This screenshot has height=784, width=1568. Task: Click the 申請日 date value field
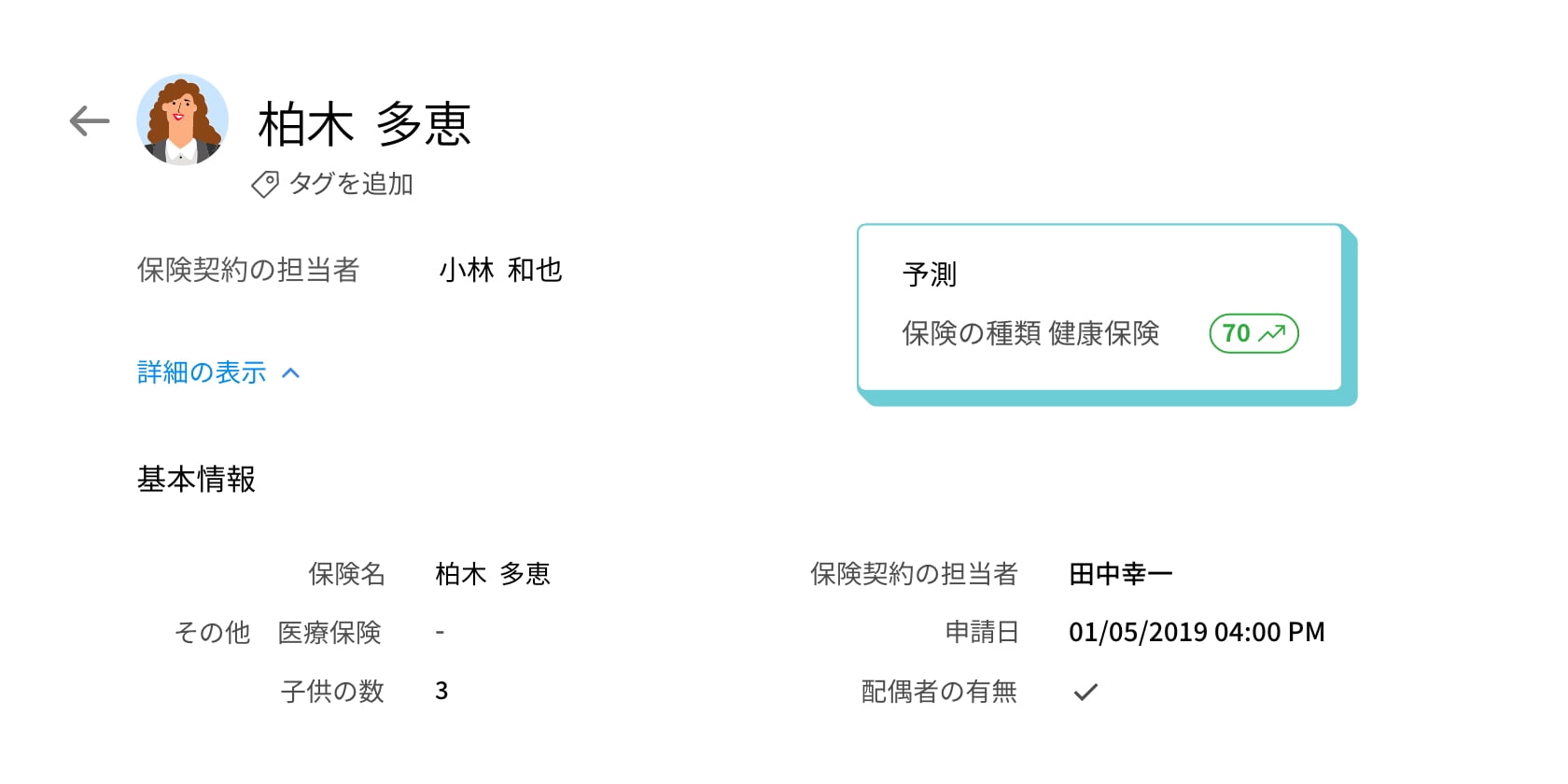(1197, 633)
